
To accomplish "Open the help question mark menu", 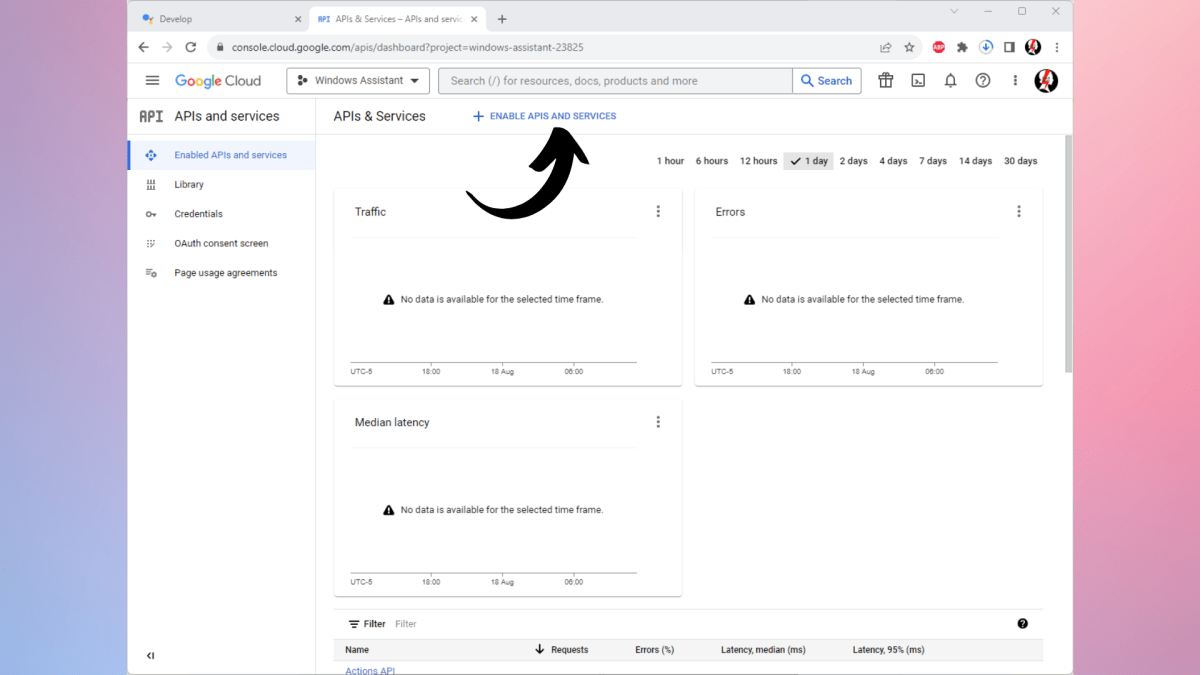I will coord(983,81).
